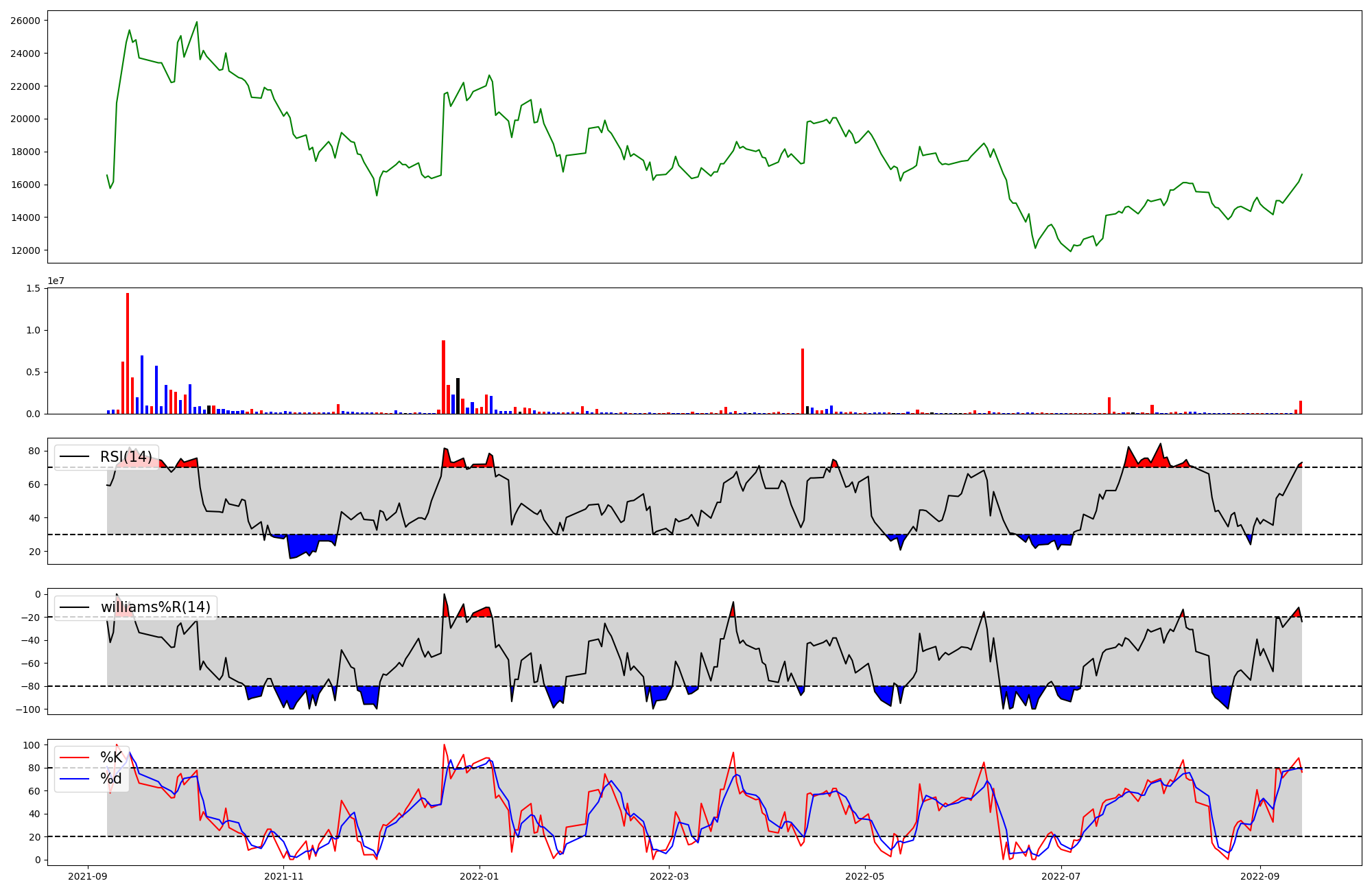Image resolution: width=1372 pixels, height=892 pixels.
Task: Click the tall red volume bar in 2022-04
Action: 803,381
